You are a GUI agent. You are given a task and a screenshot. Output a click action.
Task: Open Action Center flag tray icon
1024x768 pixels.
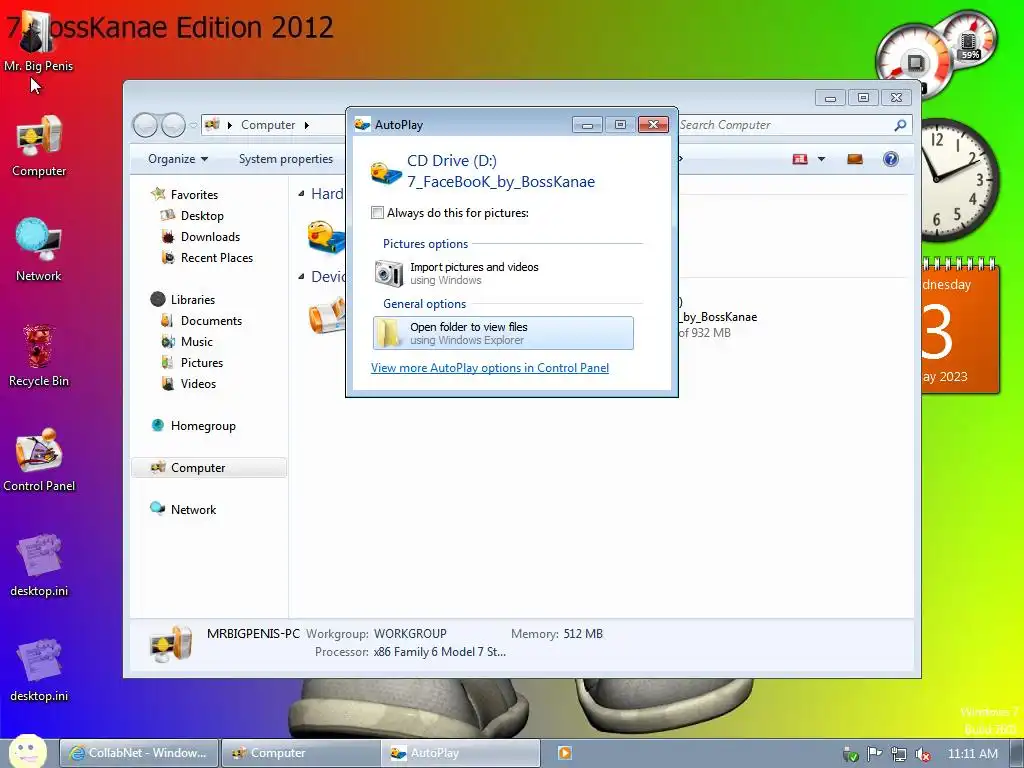874,754
